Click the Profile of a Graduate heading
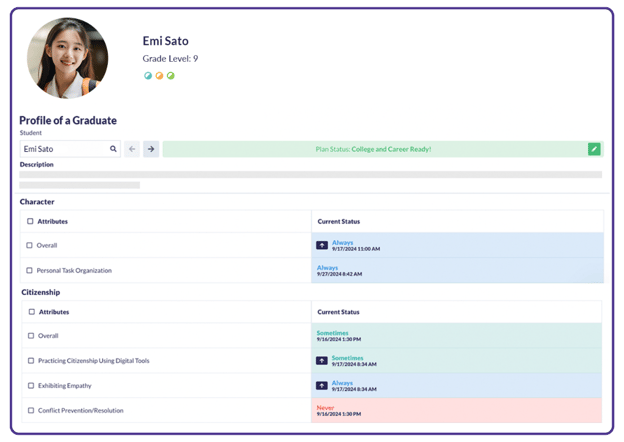The image size is (624, 442). (68, 120)
